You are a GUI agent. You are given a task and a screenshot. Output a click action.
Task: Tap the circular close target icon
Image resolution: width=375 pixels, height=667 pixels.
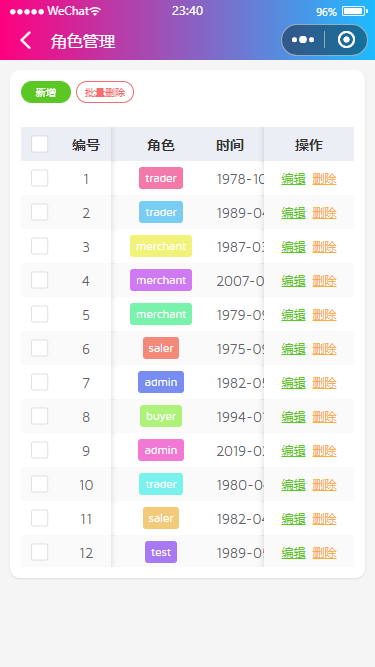346,40
